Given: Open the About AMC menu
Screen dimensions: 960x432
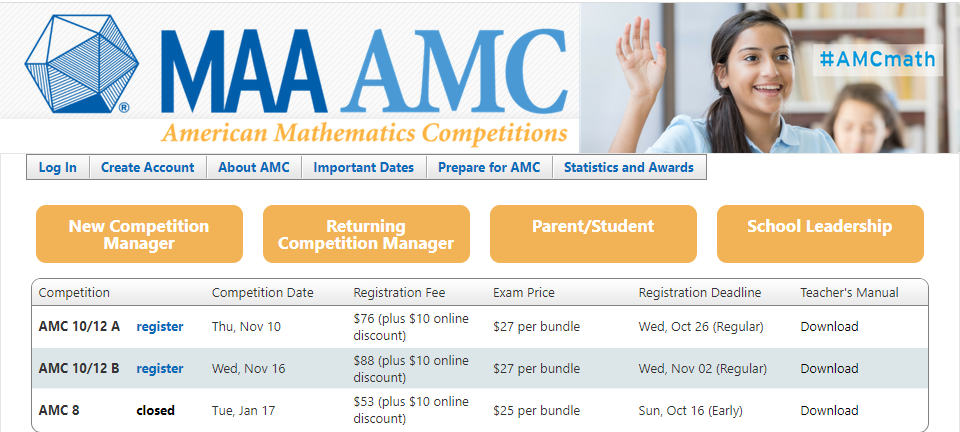Looking at the screenshot, I should tap(254, 167).
